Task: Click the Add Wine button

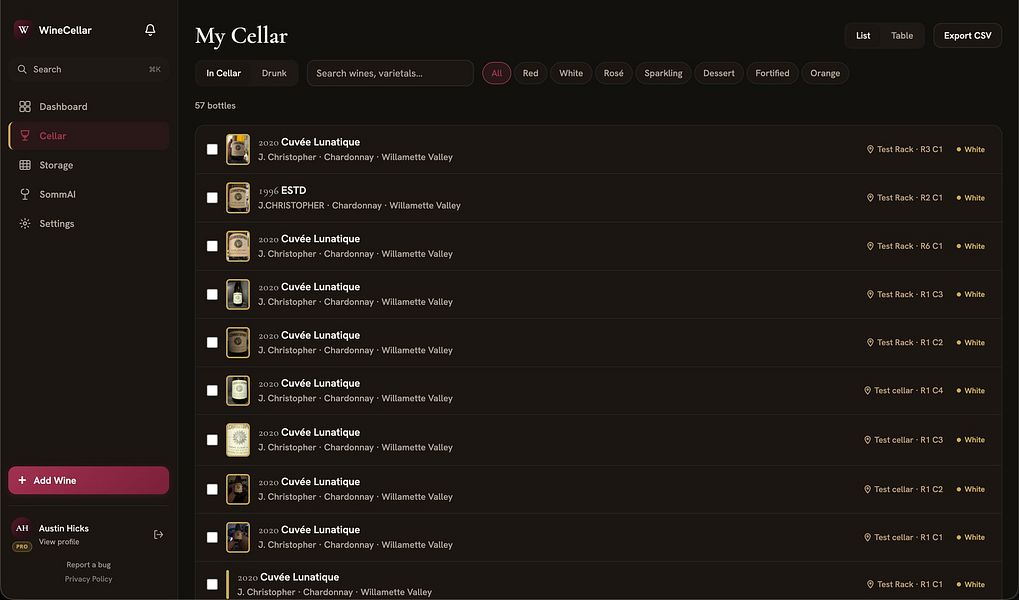Action: (88, 480)
